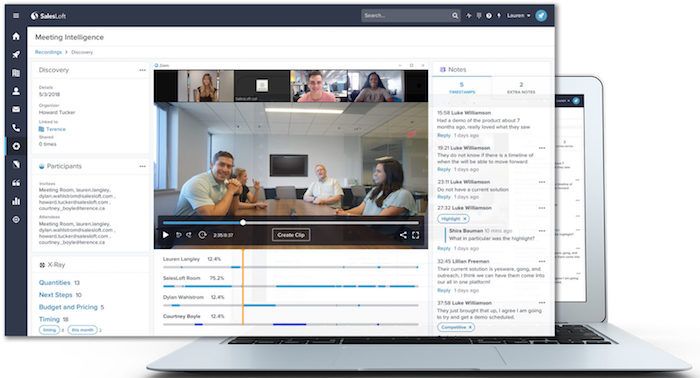Go back to the Recordings breadcrumb

click(49, 52)
